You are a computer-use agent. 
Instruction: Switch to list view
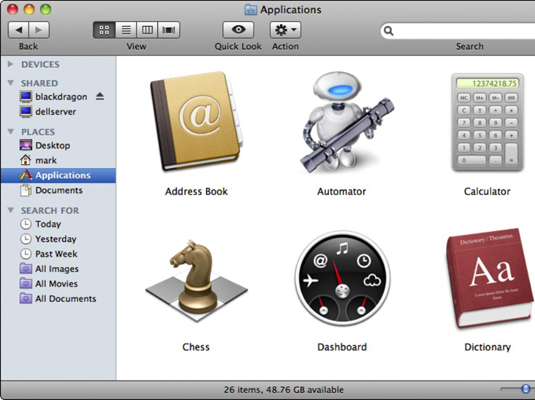(126, 30)
